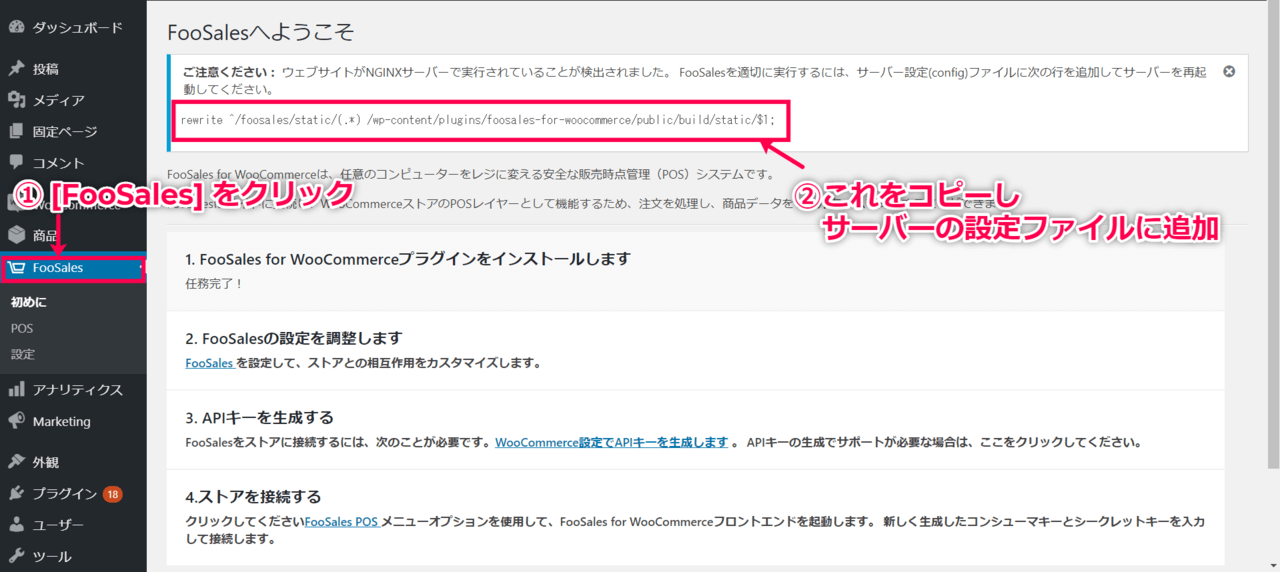
Task: Click the Pages (固定ページ) icon
Action: point(16,131)
